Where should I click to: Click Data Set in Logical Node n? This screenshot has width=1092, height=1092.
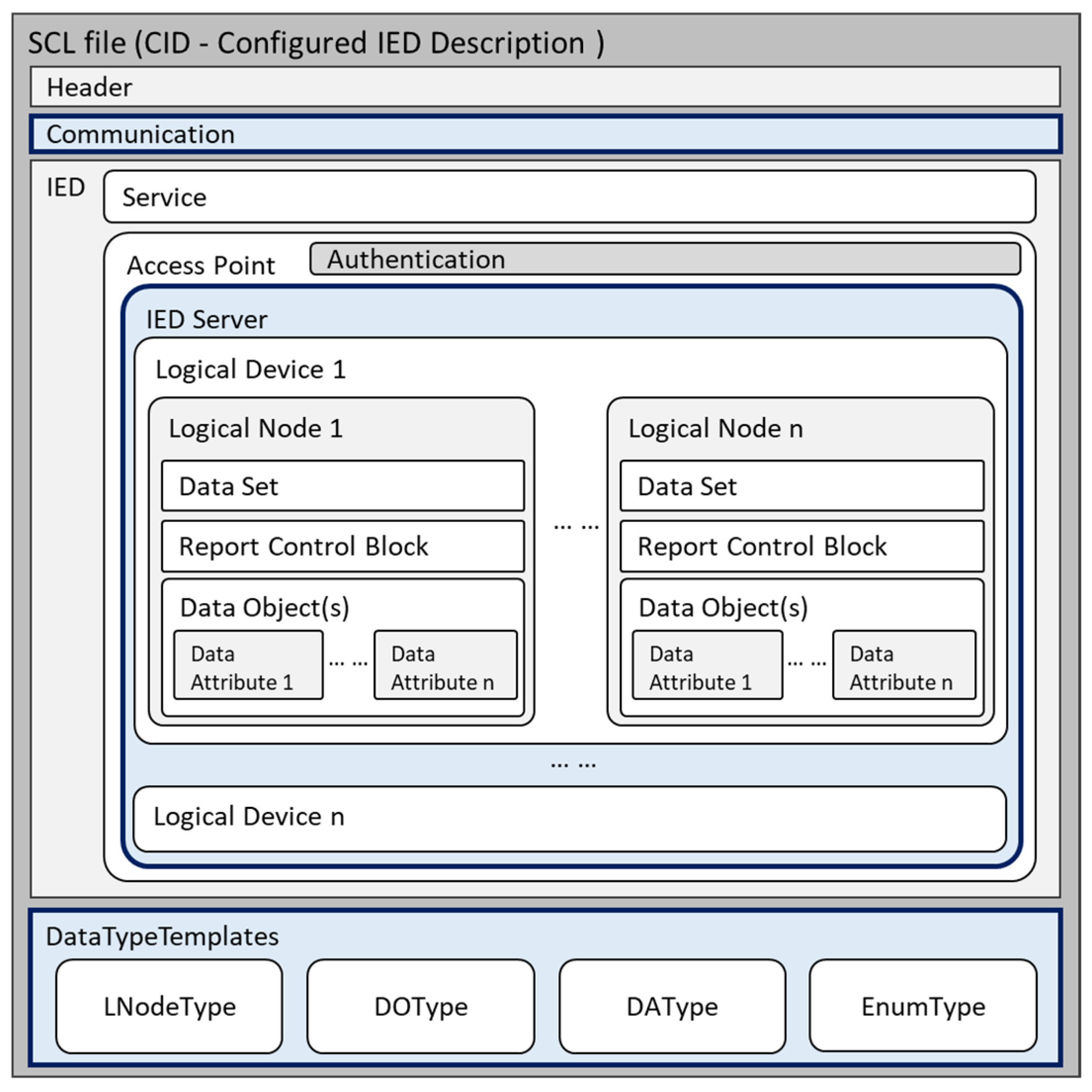801,486
